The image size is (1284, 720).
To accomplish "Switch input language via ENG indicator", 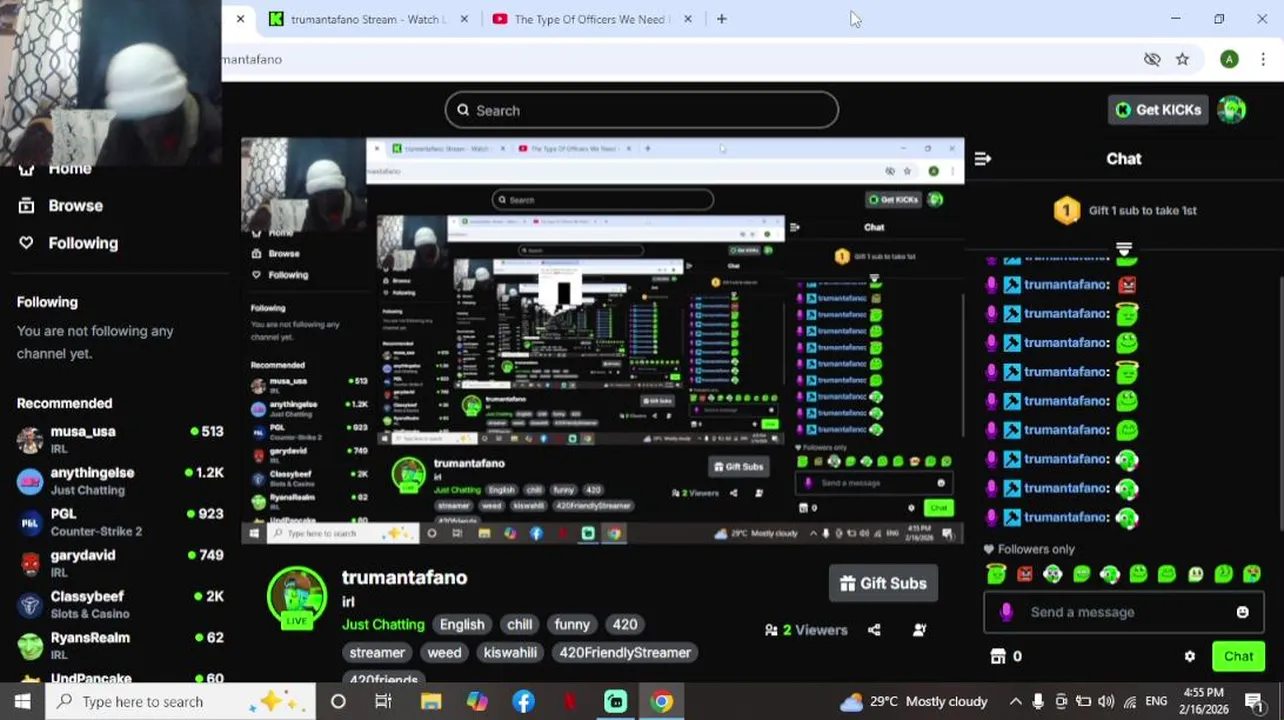I will 1158,702.
